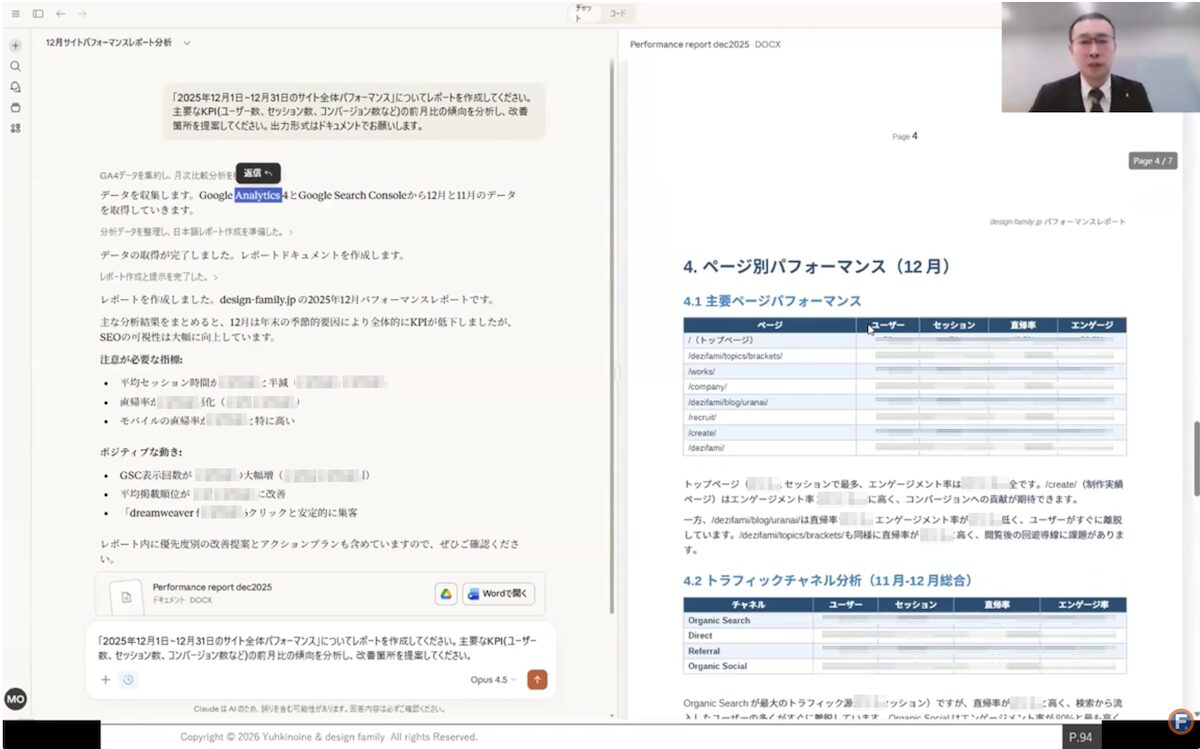The width and height of the screenshot is (1200, 749).
Task: Attach a file via the plus icon
Action: point(104,679)
